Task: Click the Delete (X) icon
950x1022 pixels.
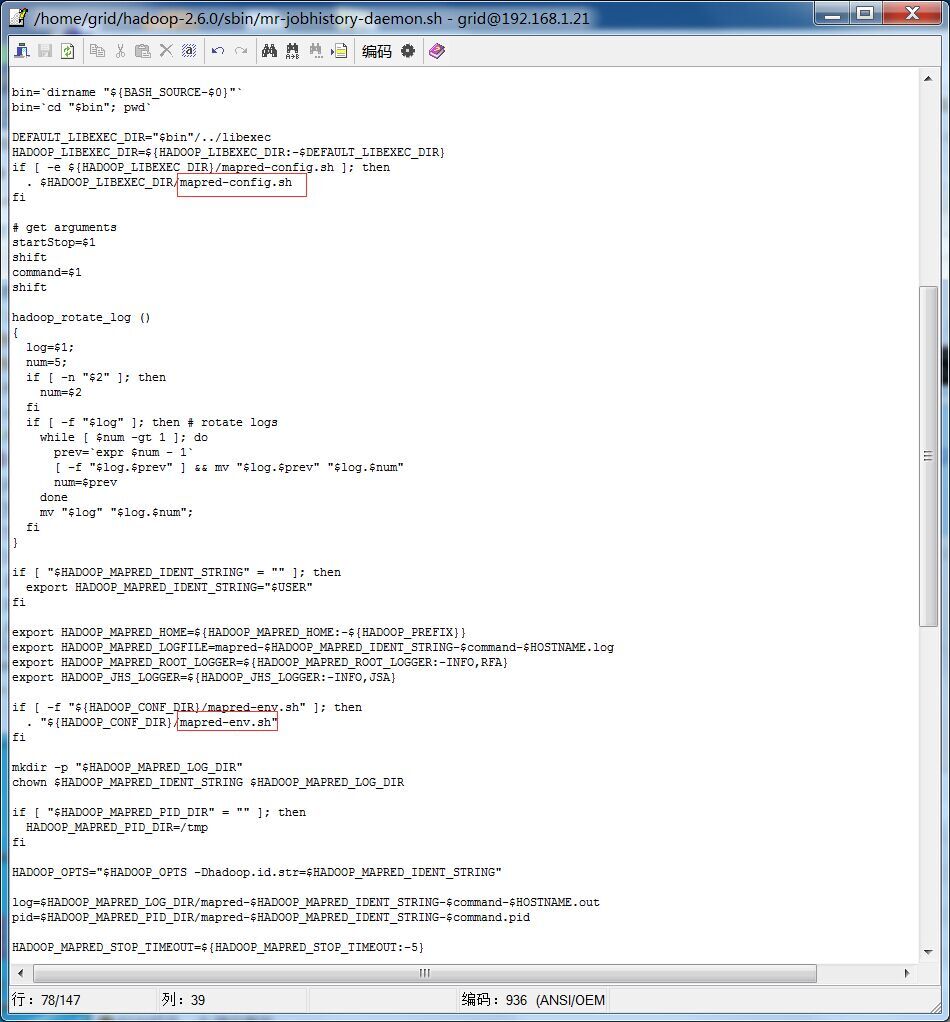Action: [x=165, y=51]
